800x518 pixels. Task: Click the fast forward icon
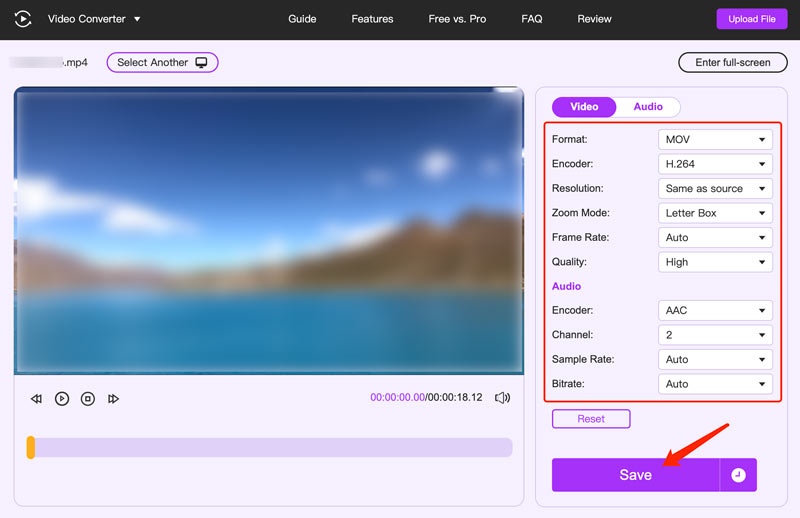(113, 399)
